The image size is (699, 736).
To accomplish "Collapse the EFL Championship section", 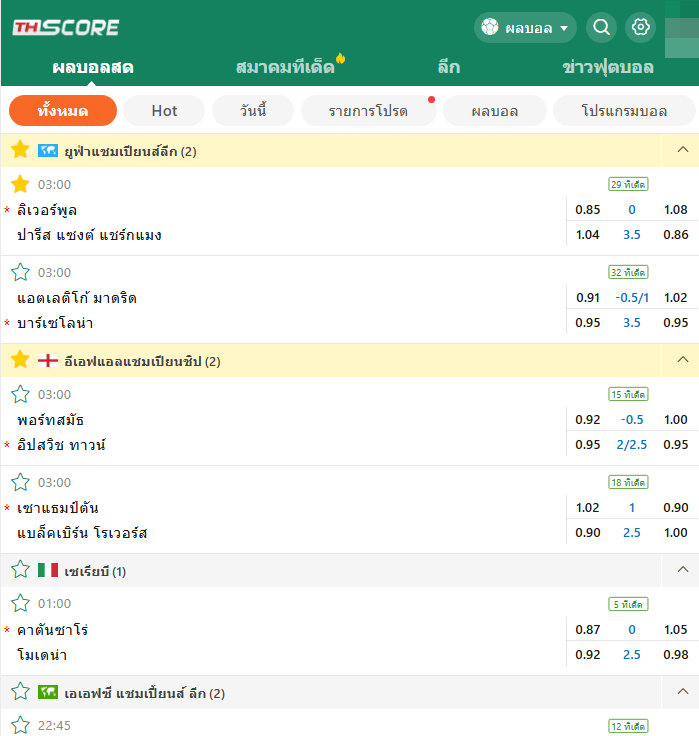I will point(683,360).
